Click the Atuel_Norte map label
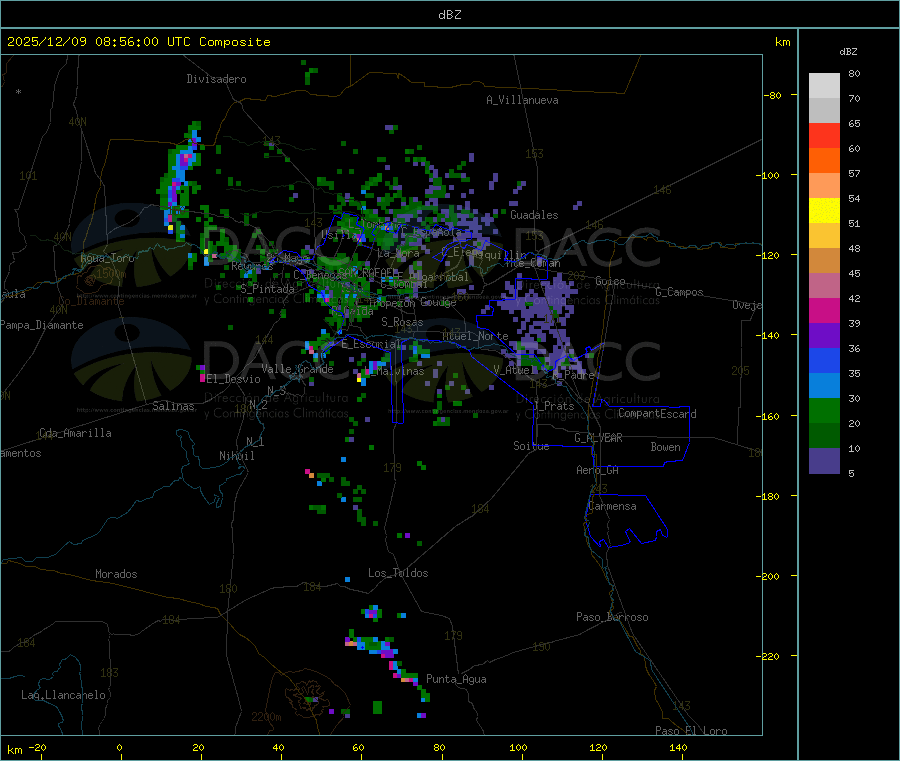The width and height of the screenshot is (900, 761). pyautogui.click(x=475, y=336)
